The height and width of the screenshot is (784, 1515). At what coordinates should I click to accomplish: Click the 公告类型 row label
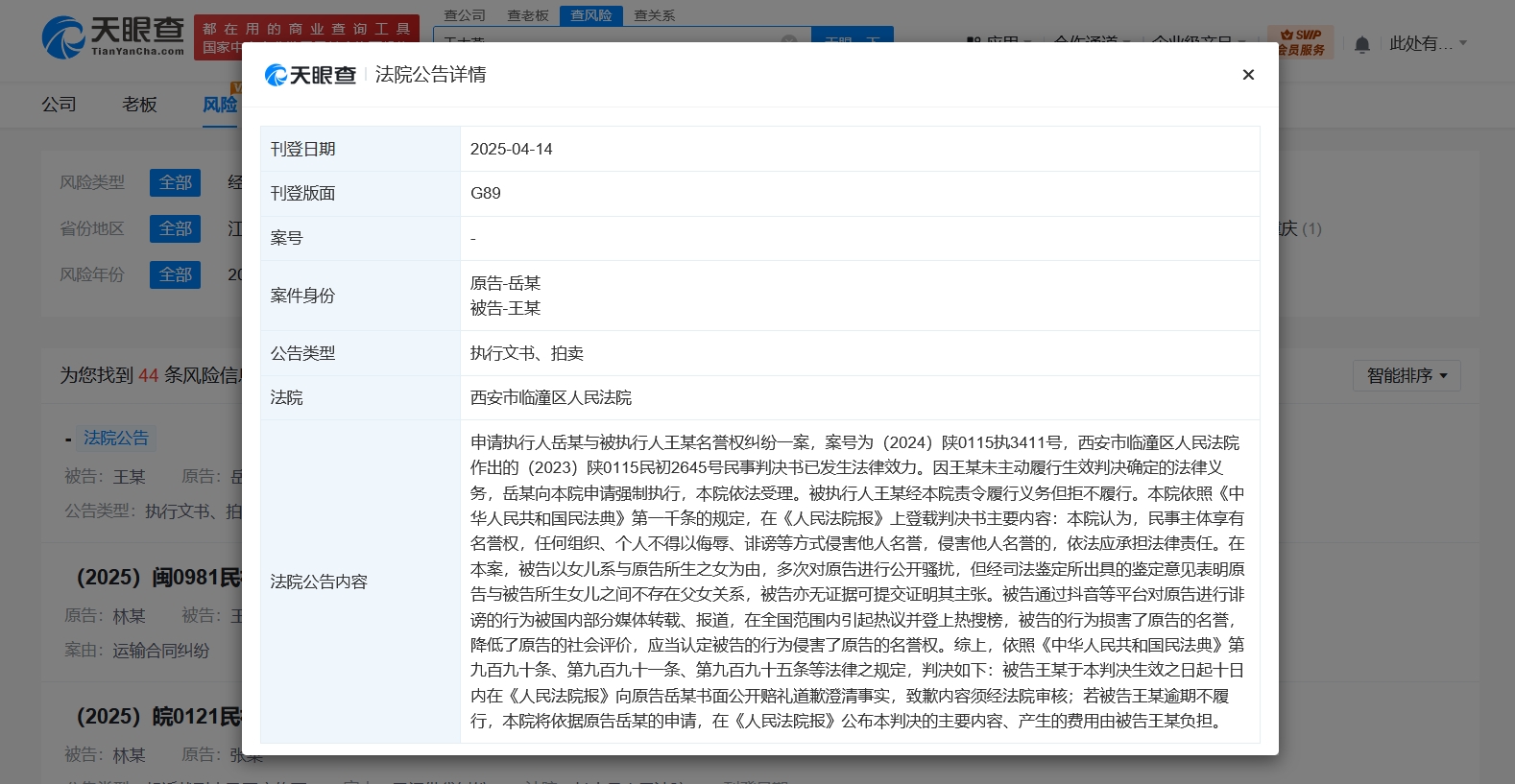pyautogui.click(x=302, y=353)
